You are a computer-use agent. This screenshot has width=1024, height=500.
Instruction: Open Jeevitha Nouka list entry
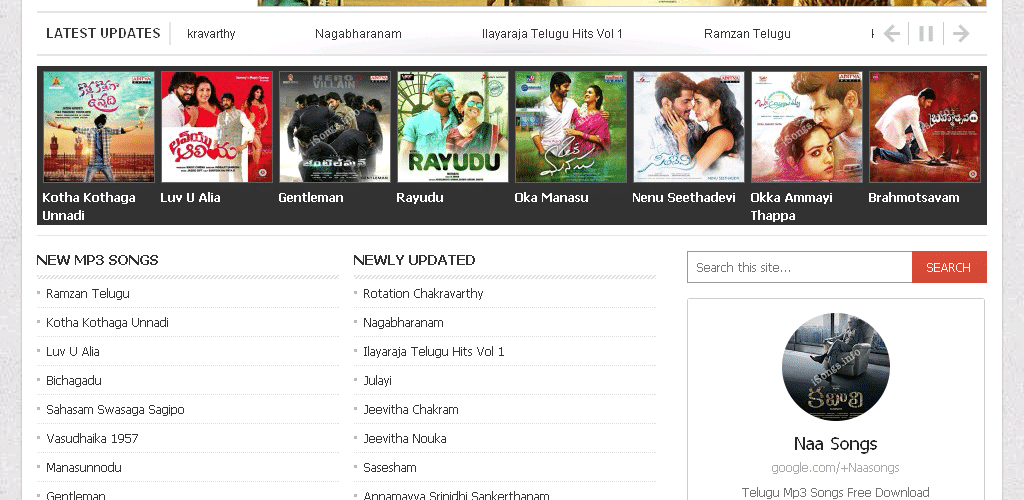coord(405,439)
